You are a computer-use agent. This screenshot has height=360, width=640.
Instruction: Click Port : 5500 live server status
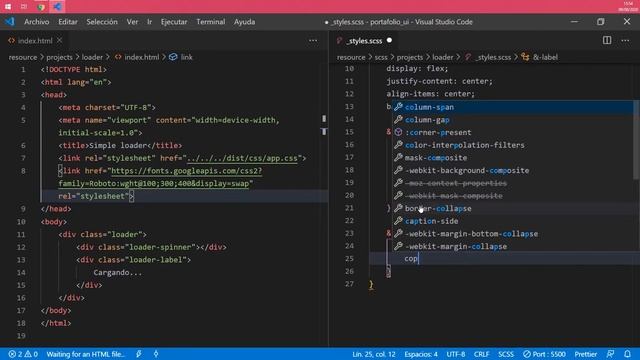[544, 354]
